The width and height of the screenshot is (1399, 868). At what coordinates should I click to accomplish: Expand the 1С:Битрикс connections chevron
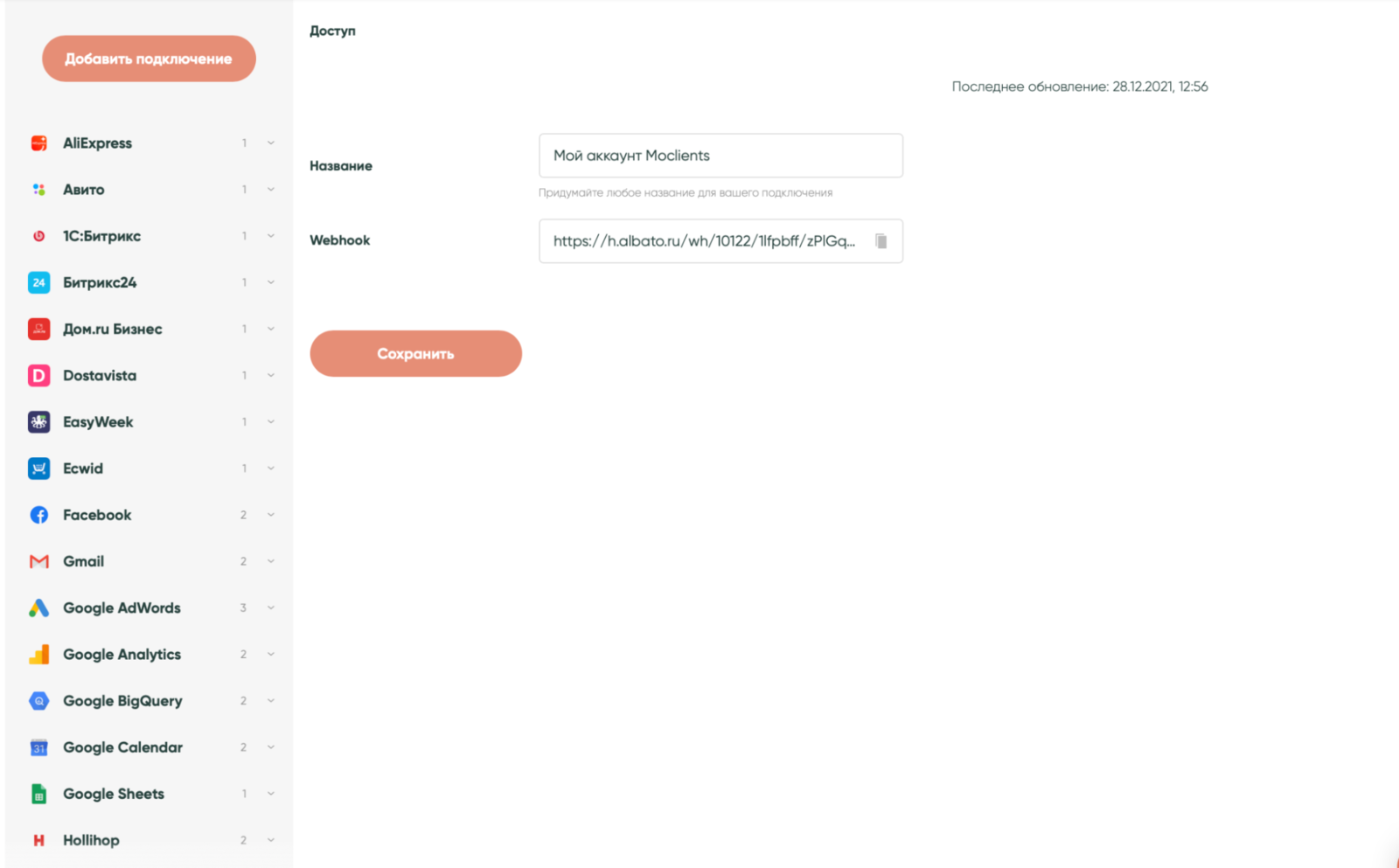[x=271, y=236]
